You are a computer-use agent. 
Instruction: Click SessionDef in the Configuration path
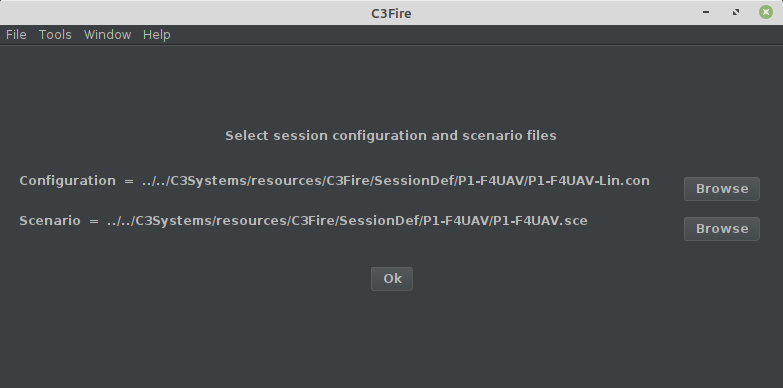(x=413, y=181)
